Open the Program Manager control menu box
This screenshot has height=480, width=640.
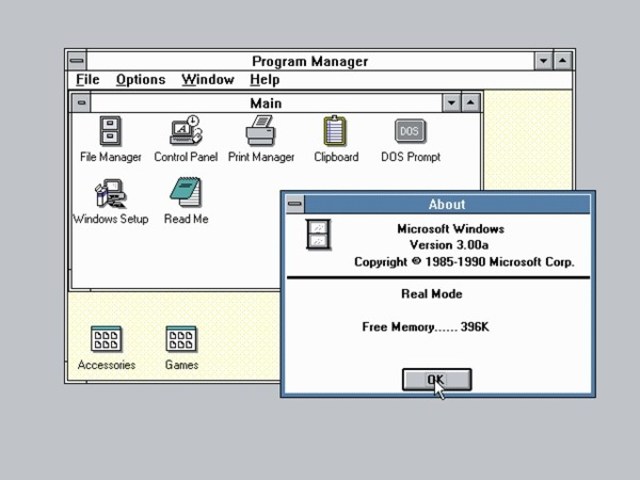pyautogui.click(x=76, y=61)
